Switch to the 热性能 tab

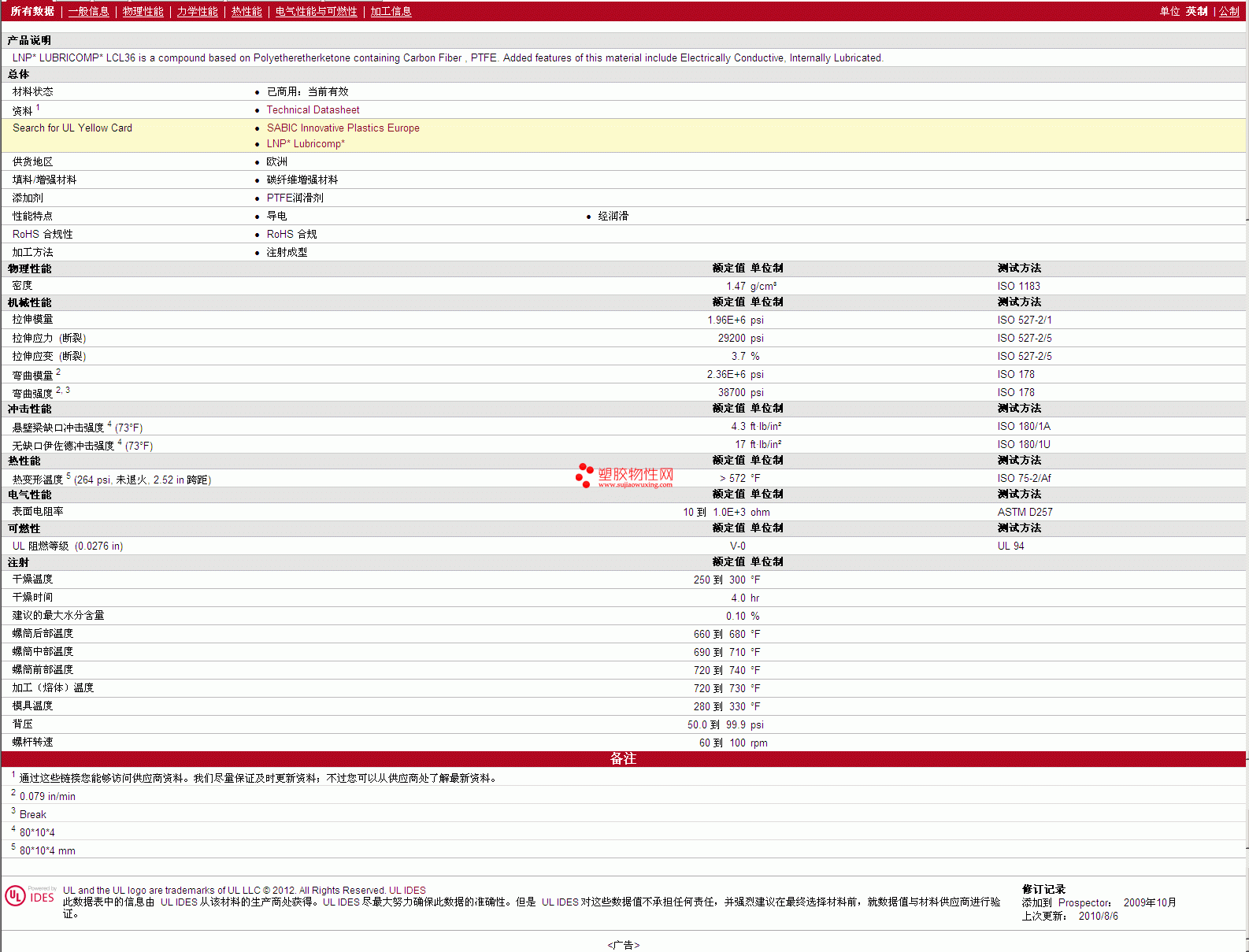[246, 11]
